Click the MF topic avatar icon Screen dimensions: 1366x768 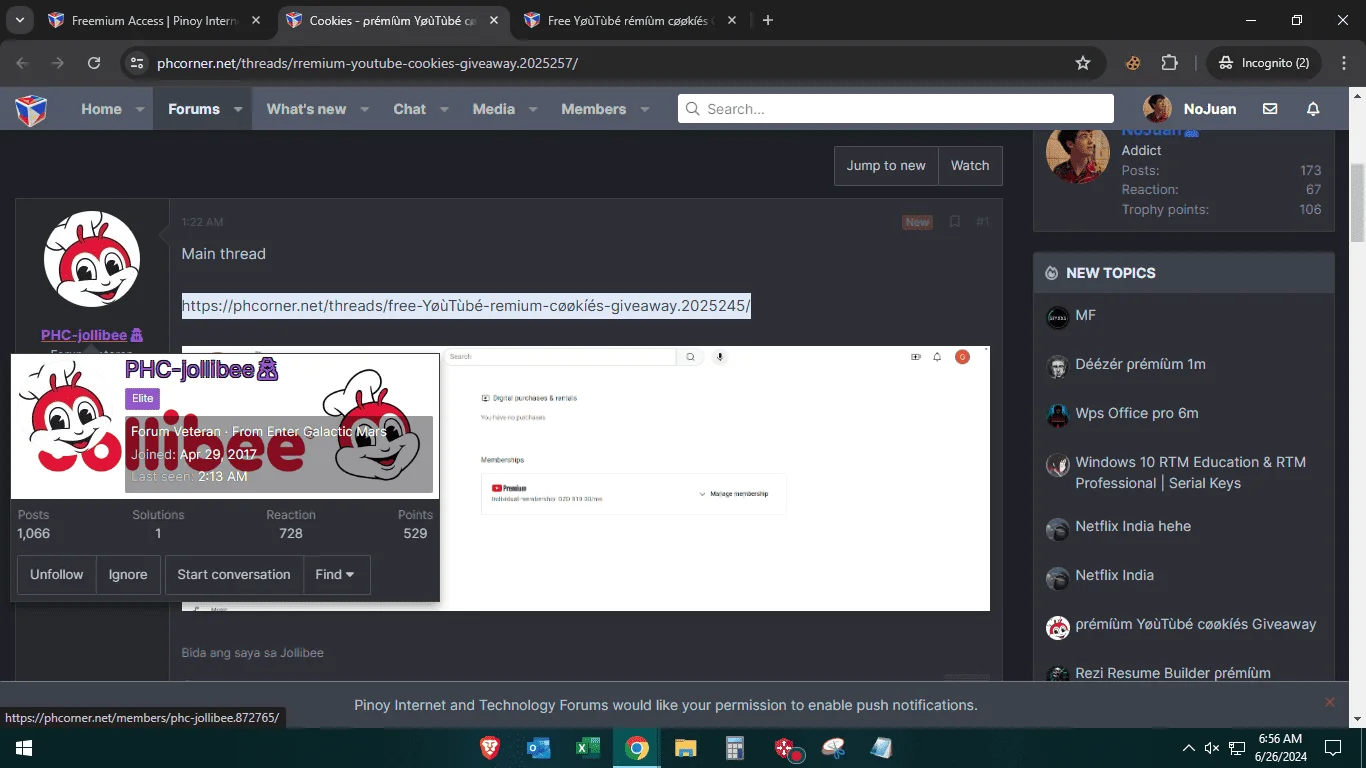click(x=1058, y=318)
